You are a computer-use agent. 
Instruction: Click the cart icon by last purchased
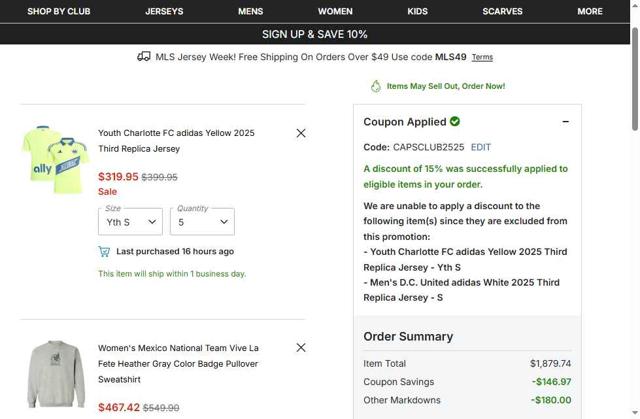point(104,251)
